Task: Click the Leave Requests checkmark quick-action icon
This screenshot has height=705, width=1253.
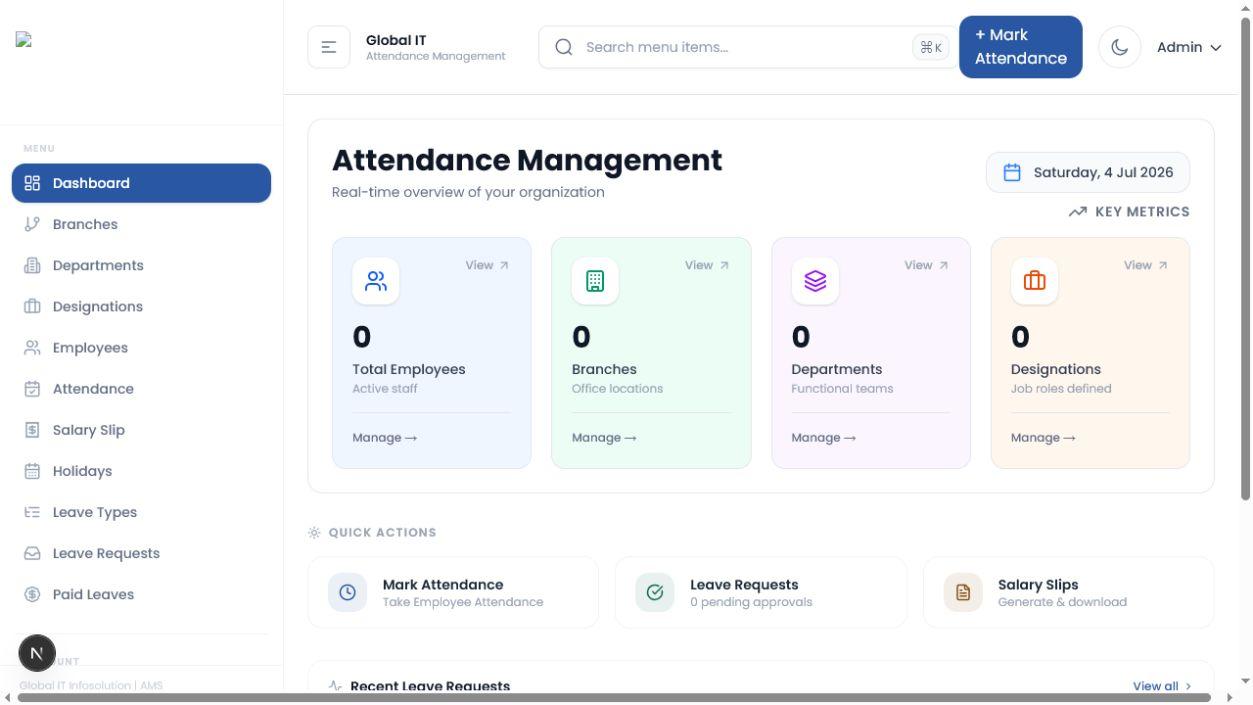Action: 655,592
